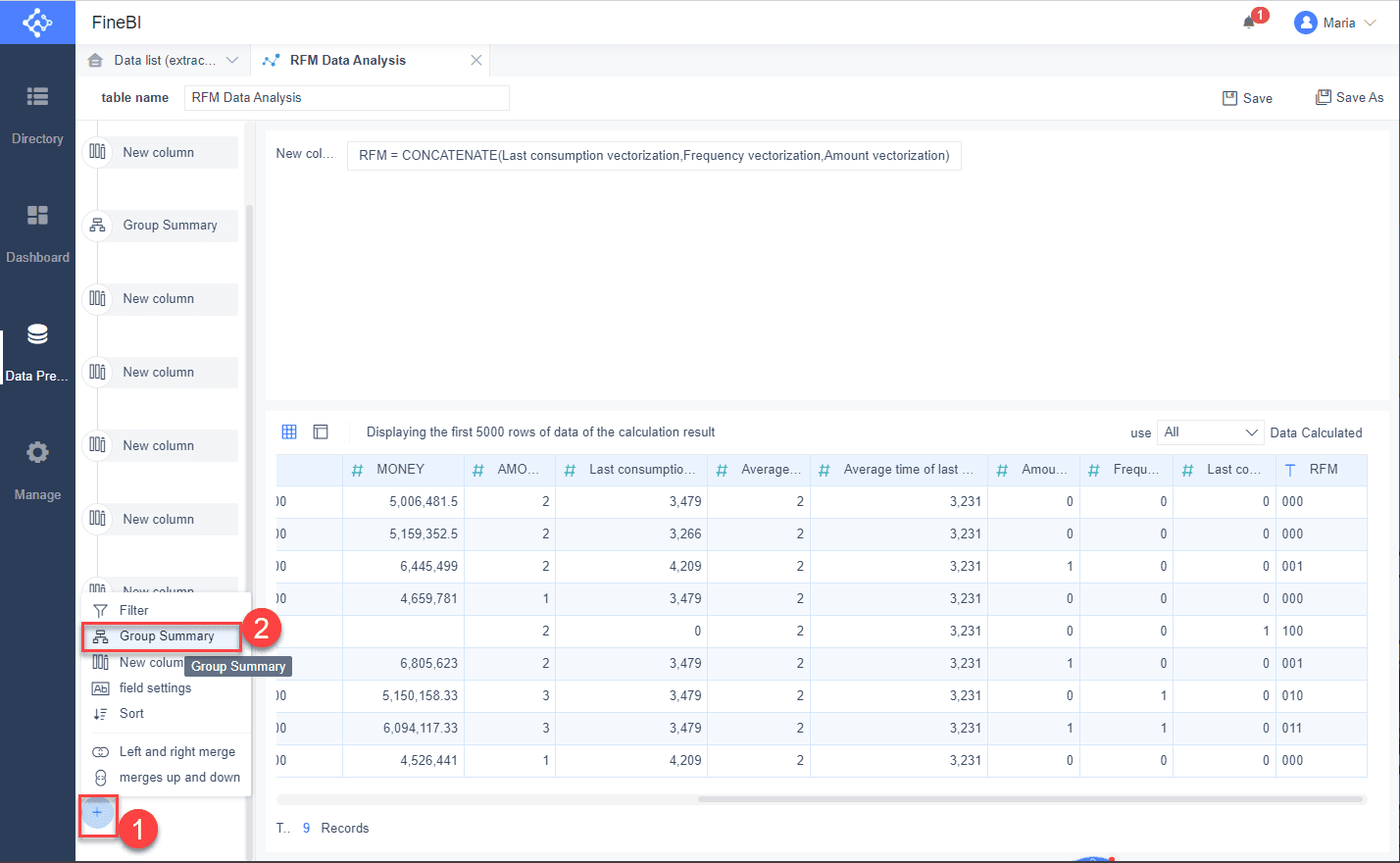Screen dimensions: 1400x863
Task: Click the cell value 5,006,481.5
Action: [424, 501]
